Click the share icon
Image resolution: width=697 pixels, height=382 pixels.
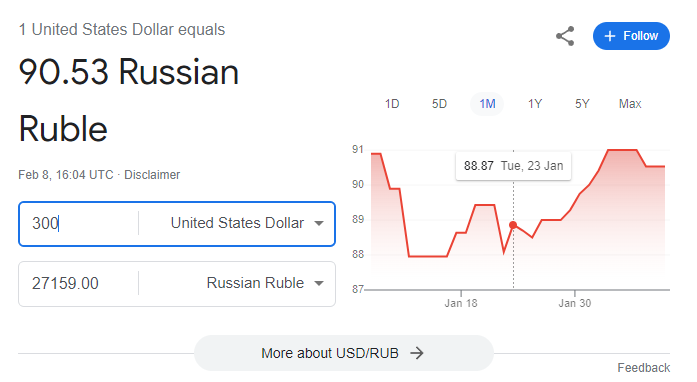[565, 36]
